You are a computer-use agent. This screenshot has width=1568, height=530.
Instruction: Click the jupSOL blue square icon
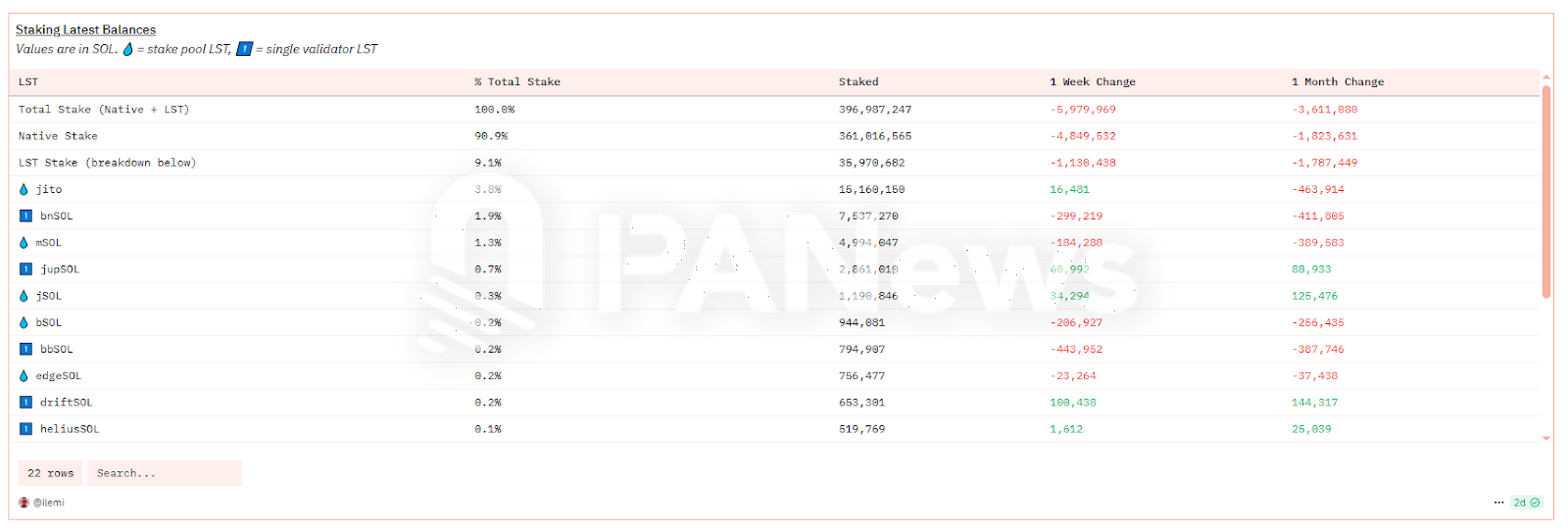point(25,269)
